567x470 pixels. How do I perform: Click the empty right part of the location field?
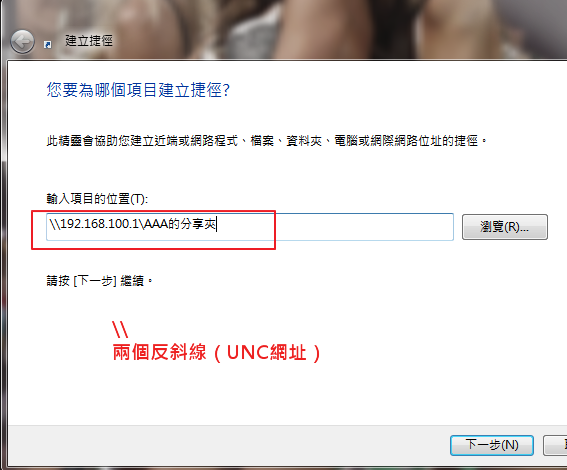pos(362,227)
